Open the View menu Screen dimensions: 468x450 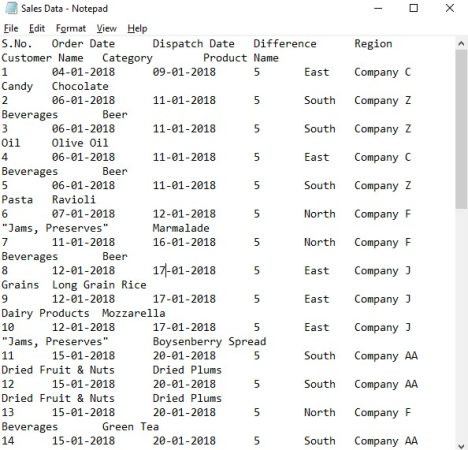pyautogui.click(x=106, y=28)
